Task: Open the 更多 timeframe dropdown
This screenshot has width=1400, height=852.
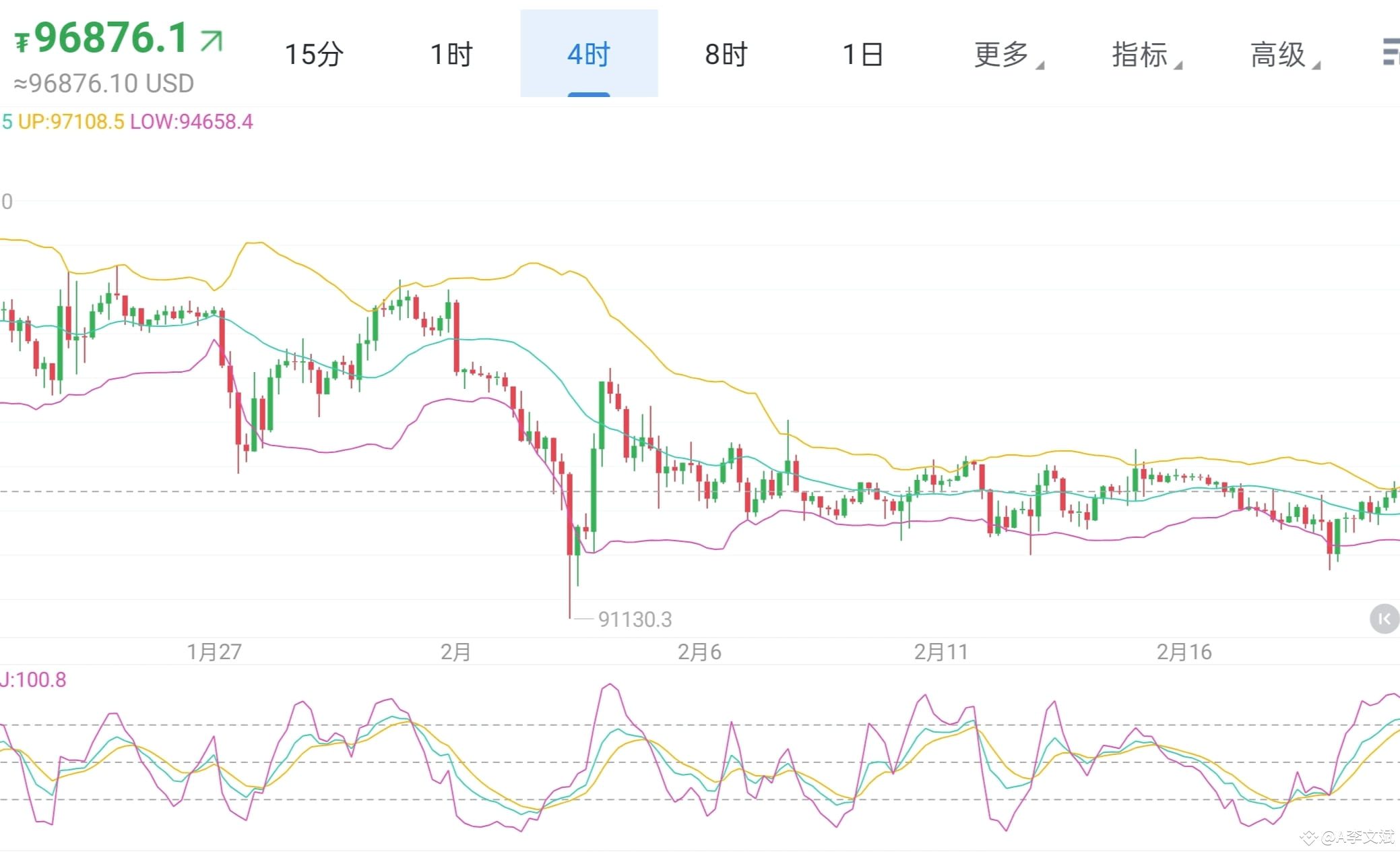Action: (1009, 54)
